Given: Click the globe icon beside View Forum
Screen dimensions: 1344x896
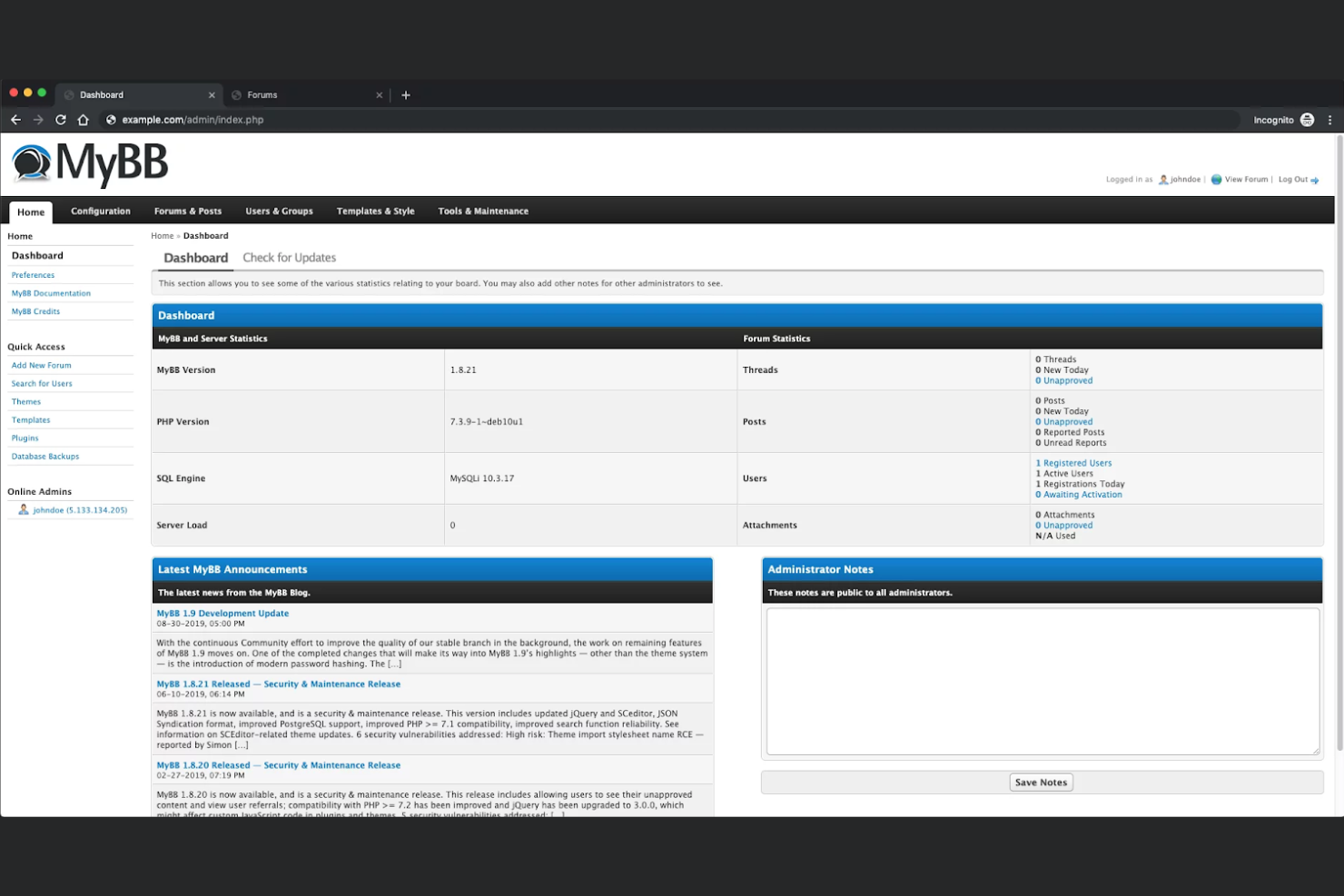Looking at the screenshot, I should click(x=1216, y=179).
